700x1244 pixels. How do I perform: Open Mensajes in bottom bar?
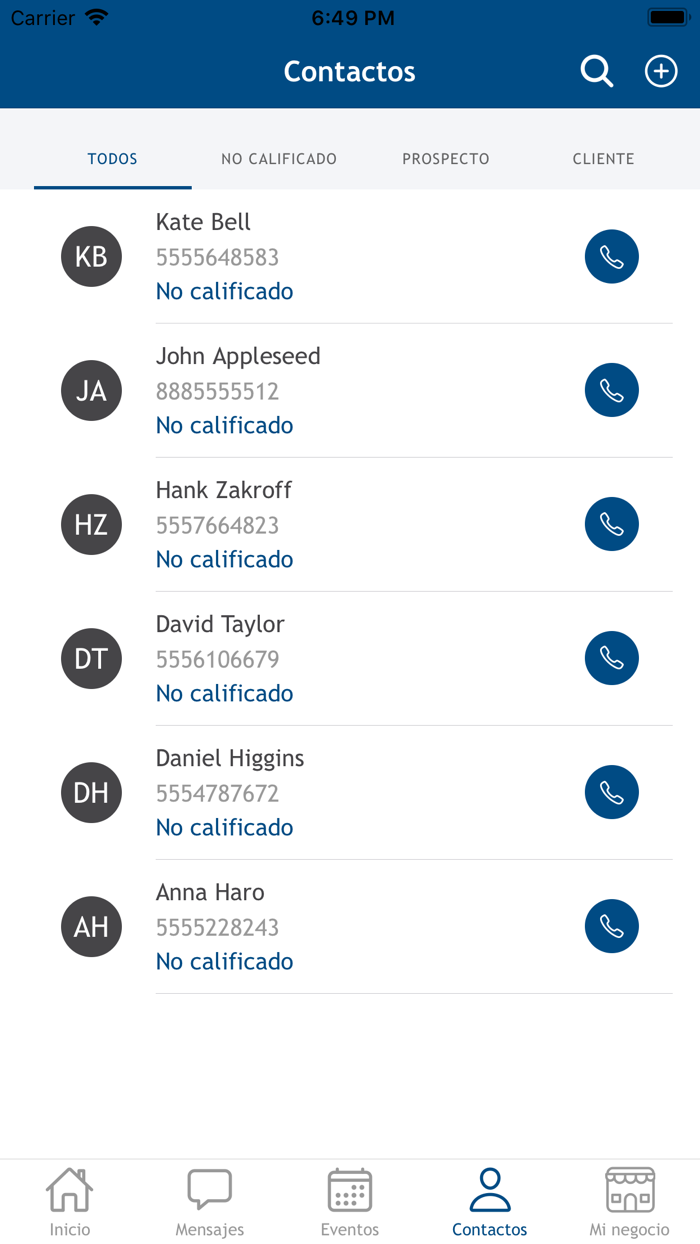click(210, 1202)
